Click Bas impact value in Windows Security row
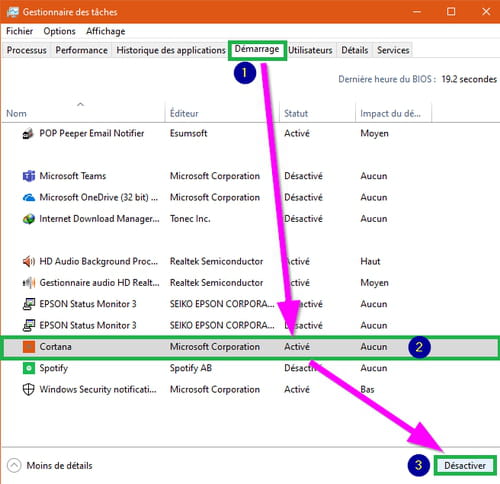The height and width of the screenshot is (484, 500). [x=367, y=389]
